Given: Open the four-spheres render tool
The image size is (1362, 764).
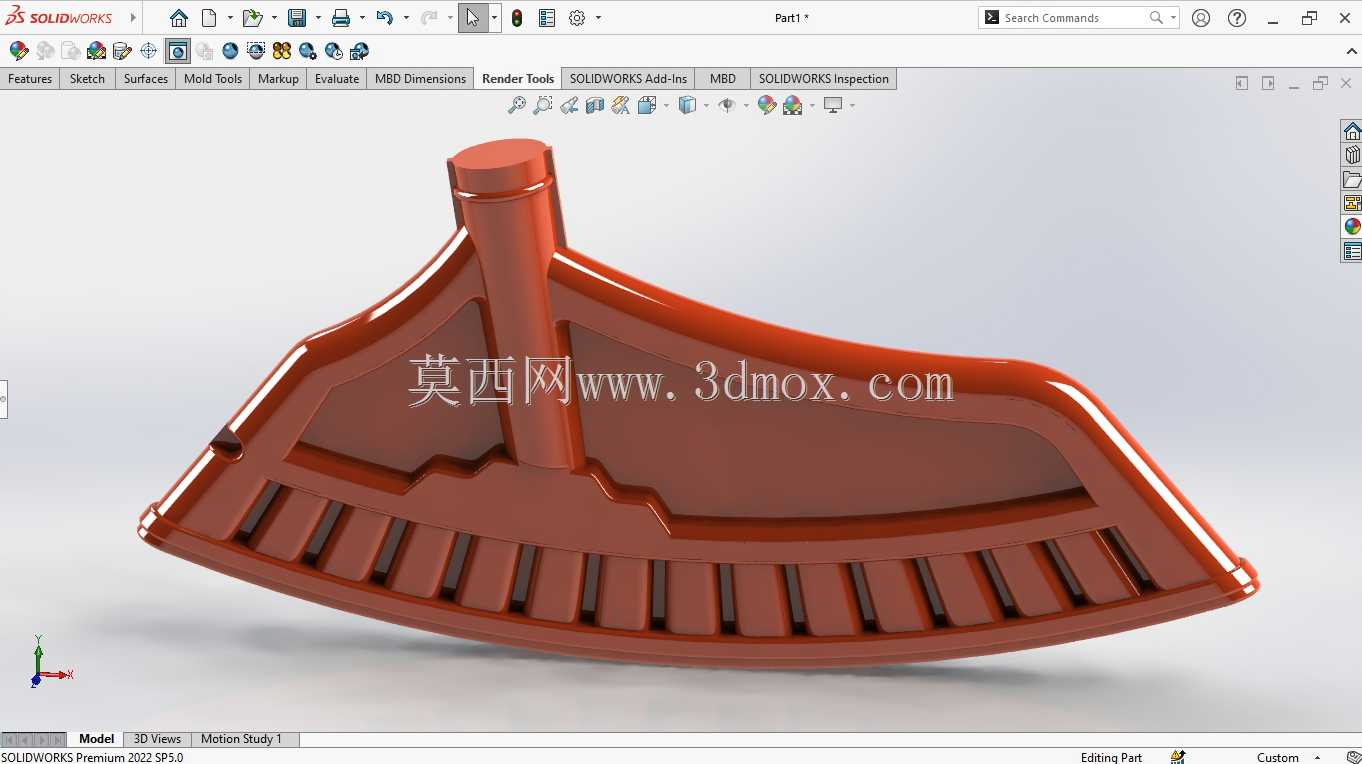Looking at the screenshot, I should coord(282,51).
